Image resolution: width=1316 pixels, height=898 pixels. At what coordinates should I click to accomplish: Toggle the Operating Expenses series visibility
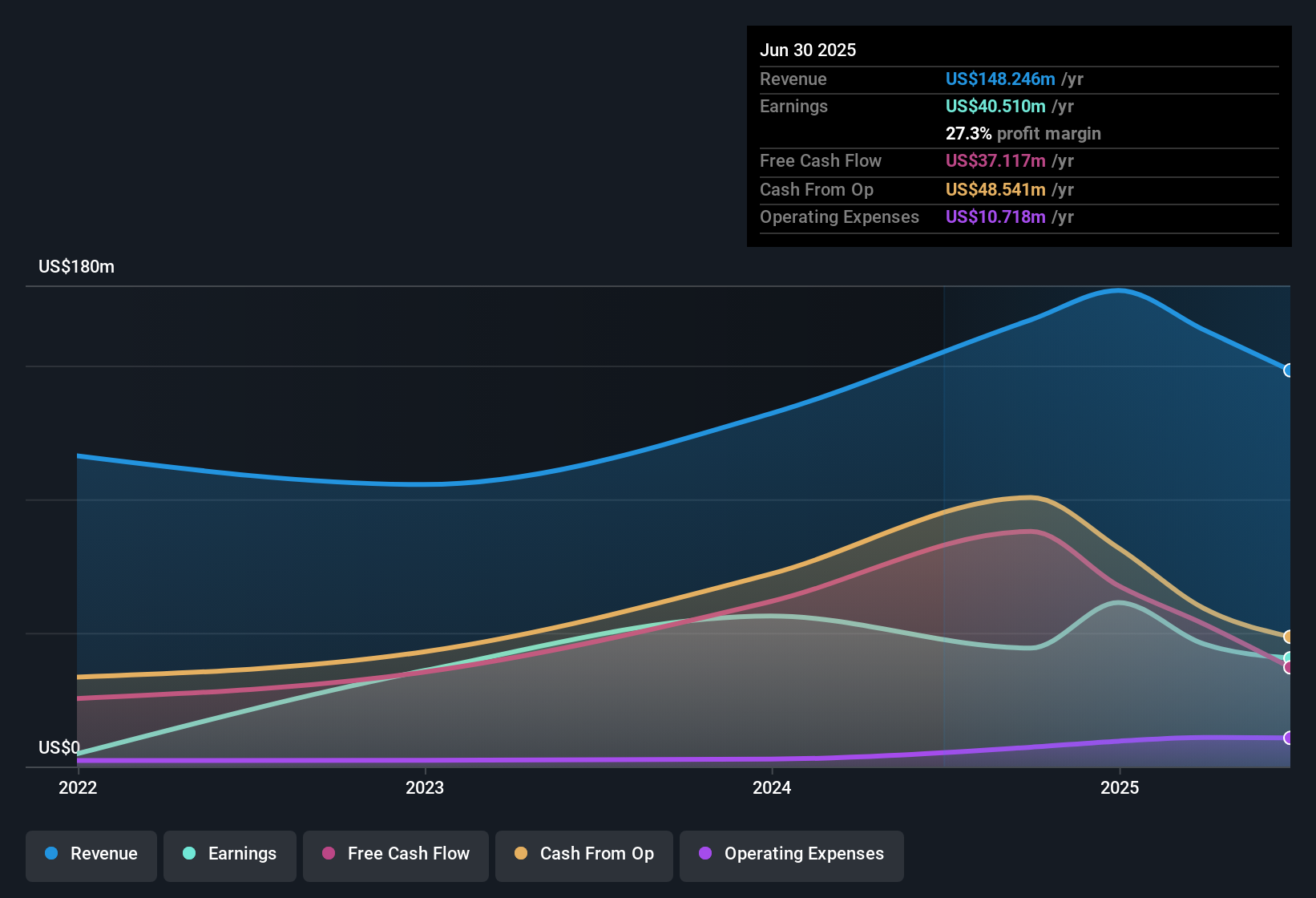791,855
